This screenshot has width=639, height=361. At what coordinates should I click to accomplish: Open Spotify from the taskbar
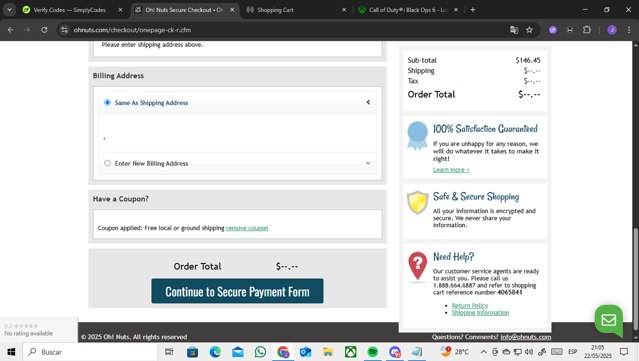point(372,352)
